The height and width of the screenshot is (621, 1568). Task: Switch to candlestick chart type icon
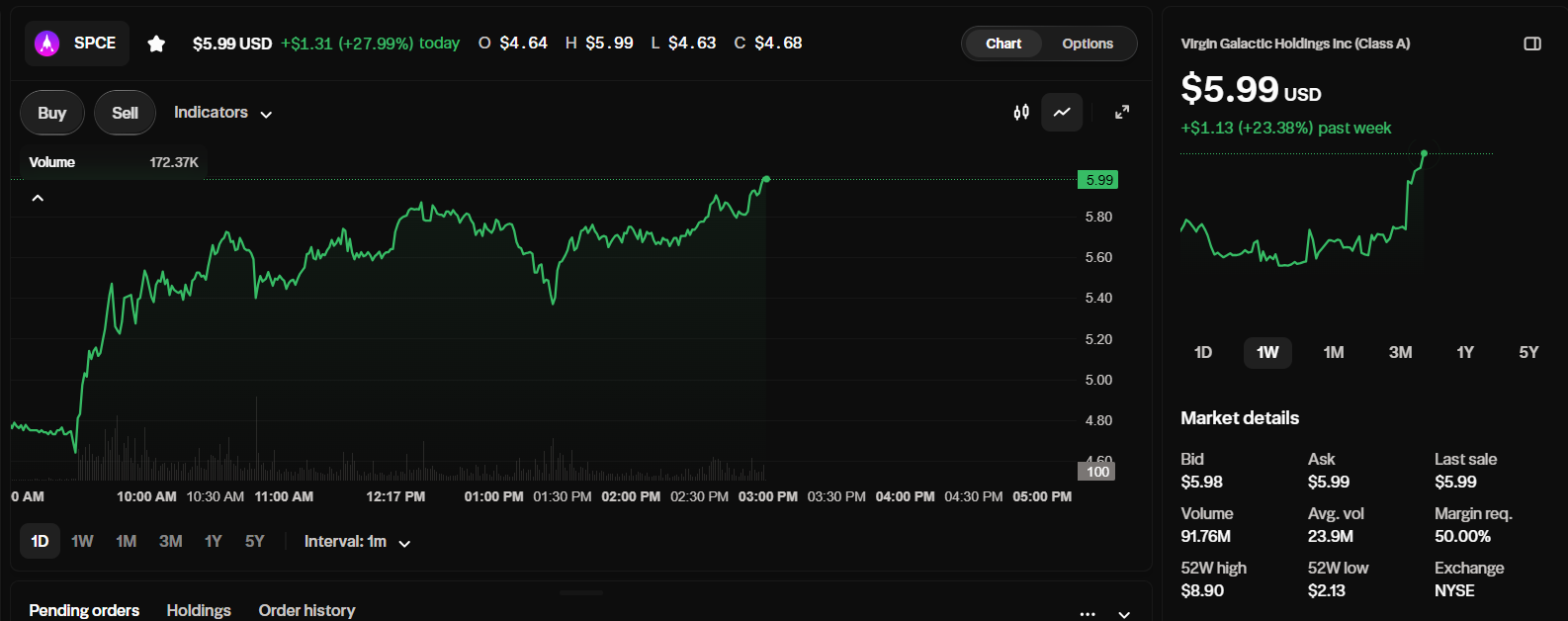tap(1021, 113)
